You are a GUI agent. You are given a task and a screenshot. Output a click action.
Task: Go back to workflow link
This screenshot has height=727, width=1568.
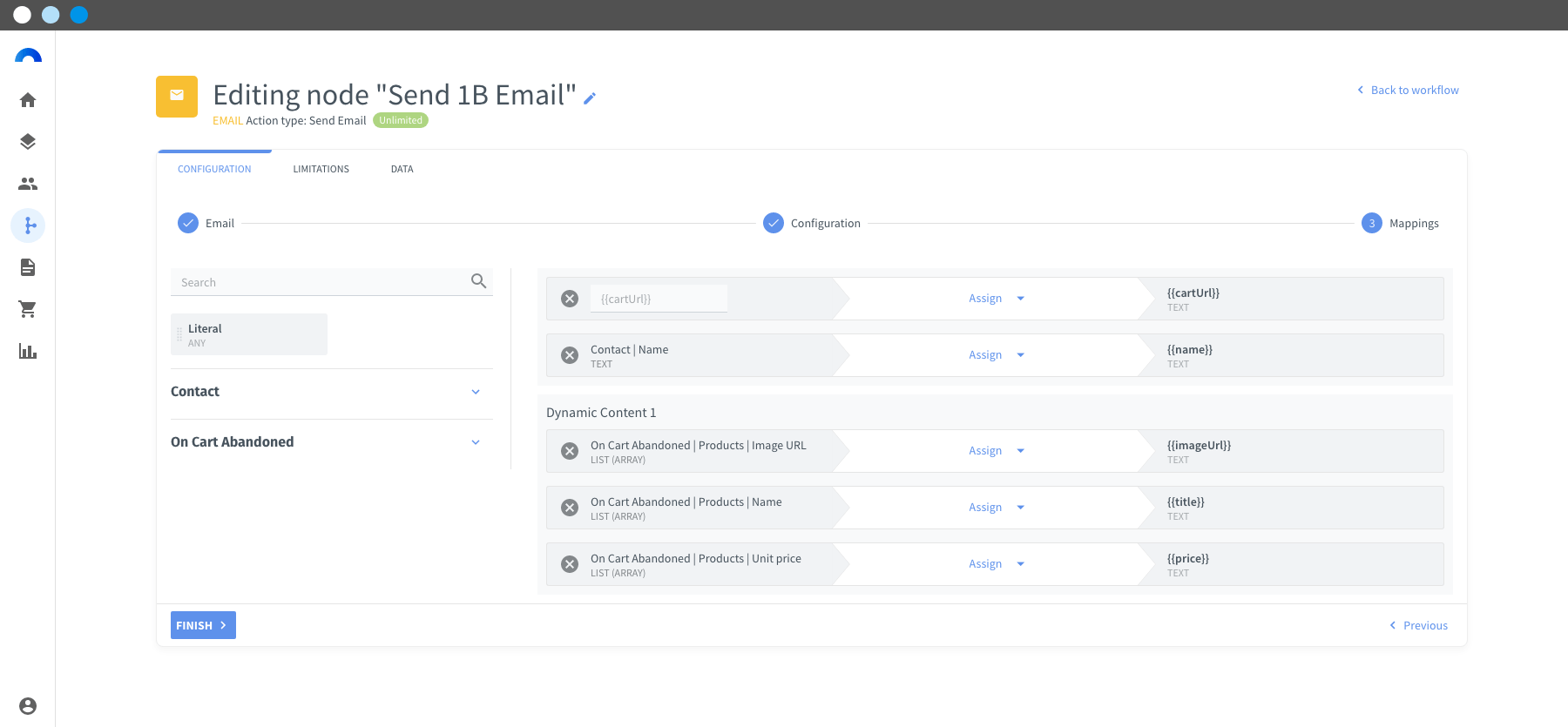[x=1408, y=90]
